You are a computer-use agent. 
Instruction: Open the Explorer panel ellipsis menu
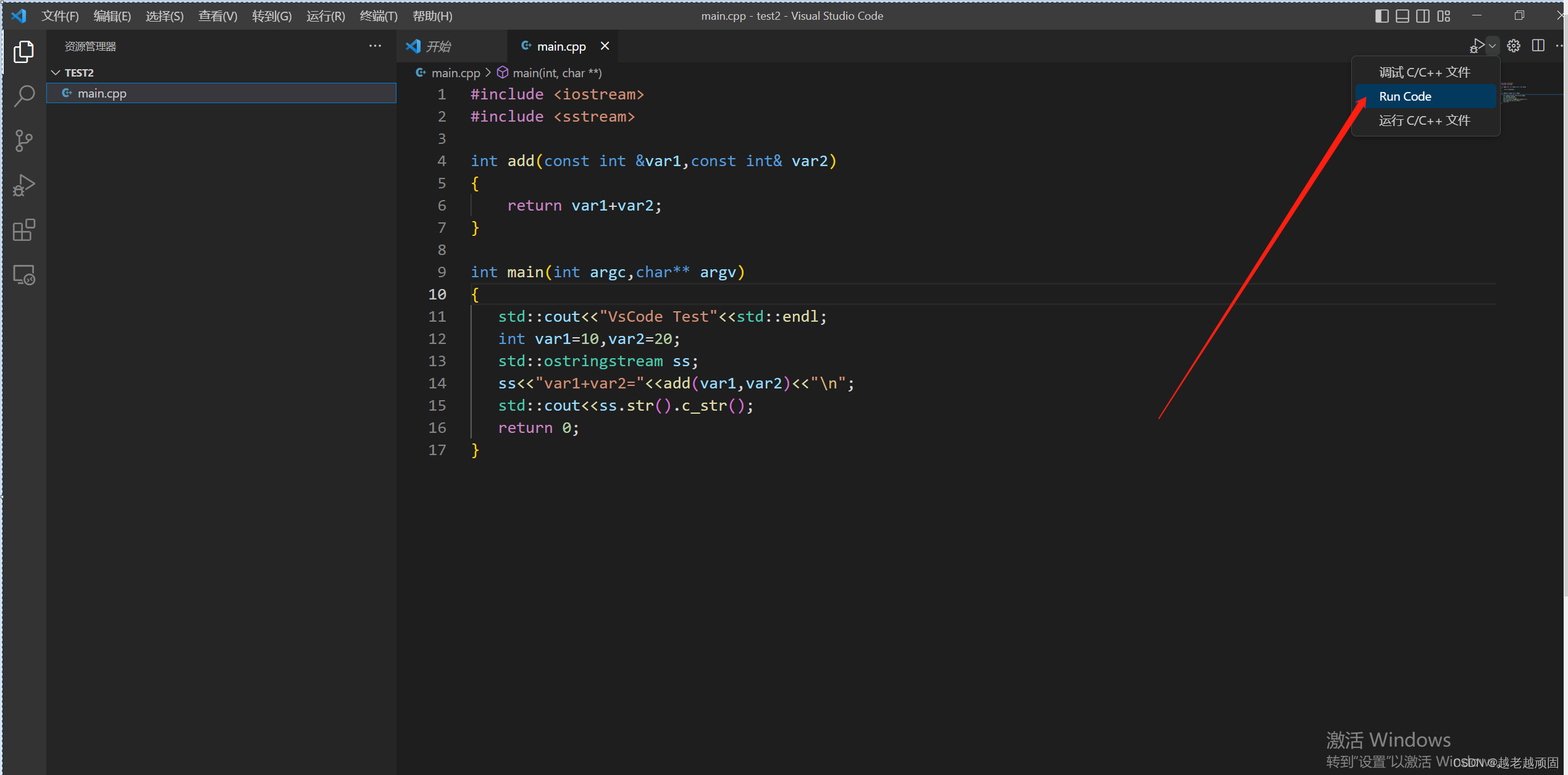tap(375, 46)
